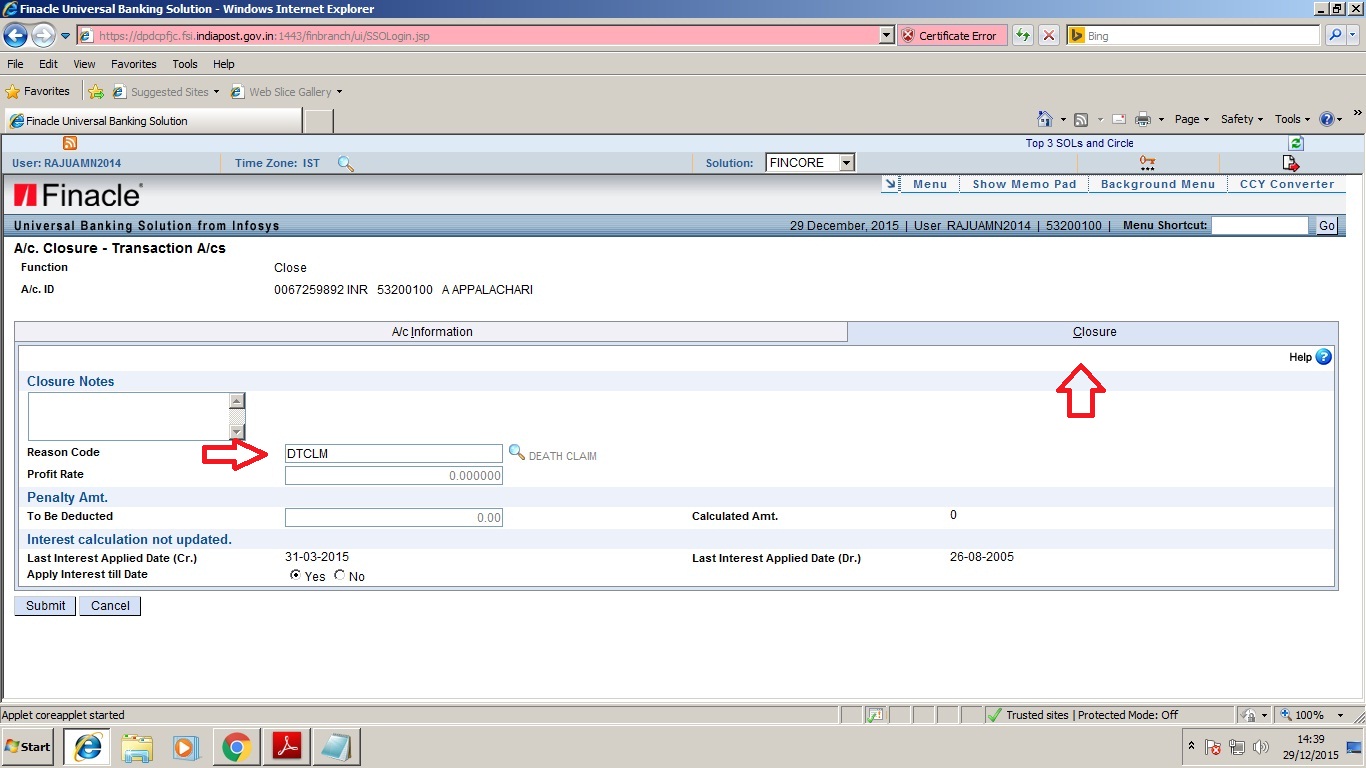The height and width of the screenshot is (768, 1366).
Task: Click the Home icon in the command bar
Action: (1046, 118)
